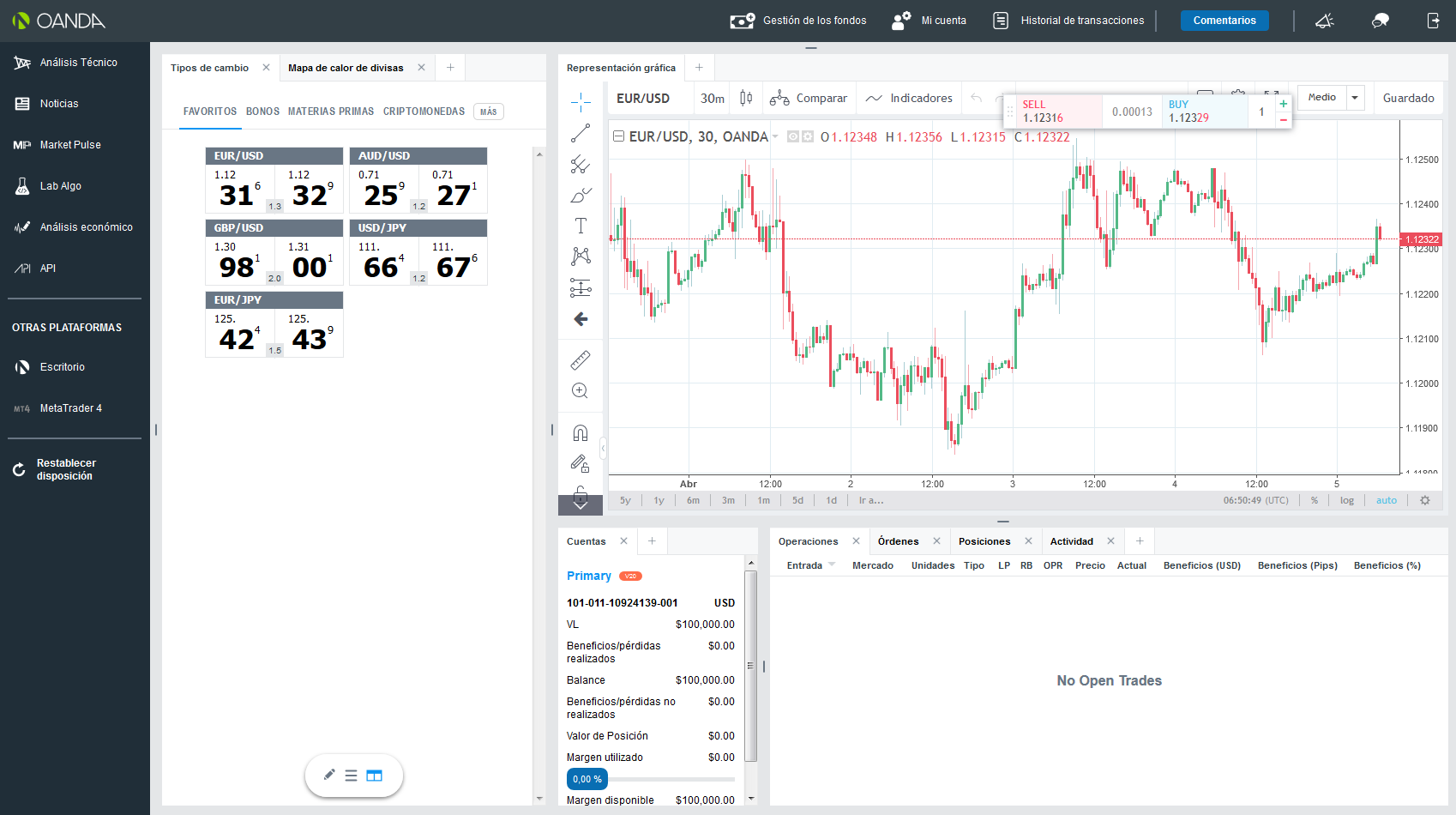Close Mapa de calor de divisas tab
The height and width of the screenshot is (815, 1456).
421,68
